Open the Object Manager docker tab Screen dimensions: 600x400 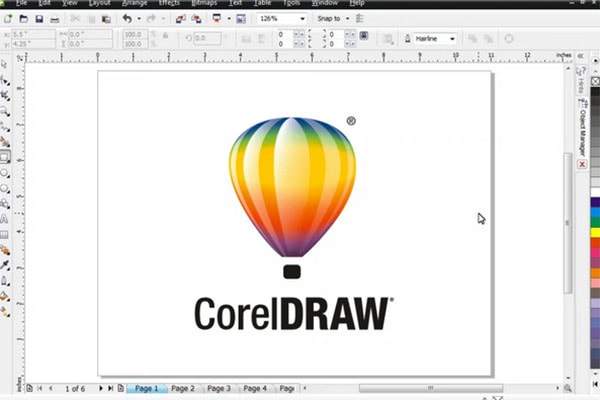click(x=582, y=128)
